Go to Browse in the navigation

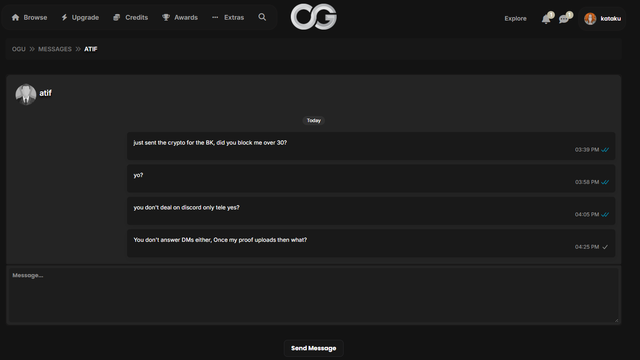29,18
